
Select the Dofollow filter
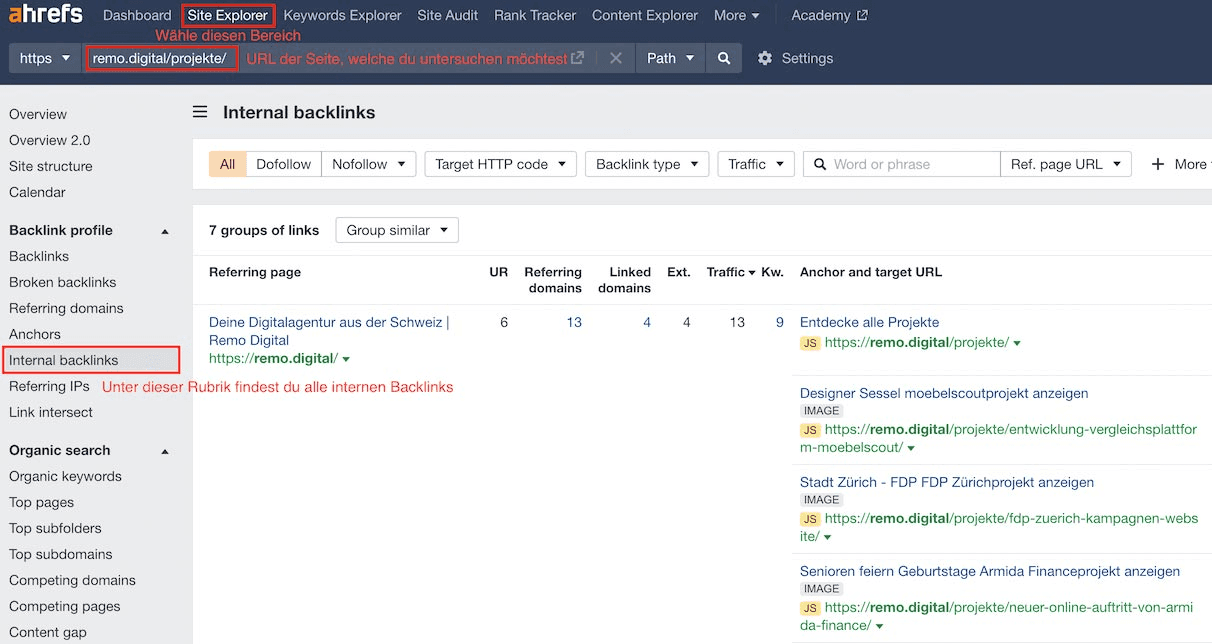pos(284,164)
